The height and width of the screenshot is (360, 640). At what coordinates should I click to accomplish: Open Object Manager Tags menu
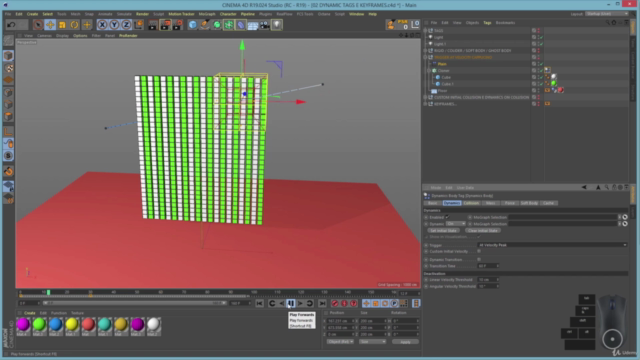pos(487,23)
